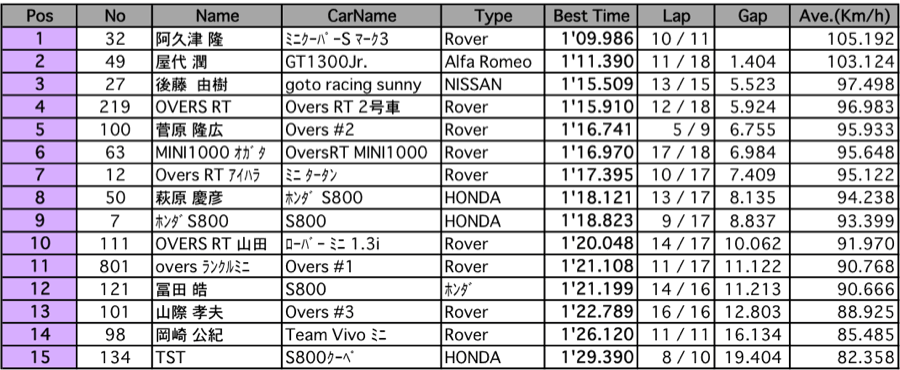Click best time 1'20.048 cell
This screenshot has height=370, width=900.
click(590, 244)
